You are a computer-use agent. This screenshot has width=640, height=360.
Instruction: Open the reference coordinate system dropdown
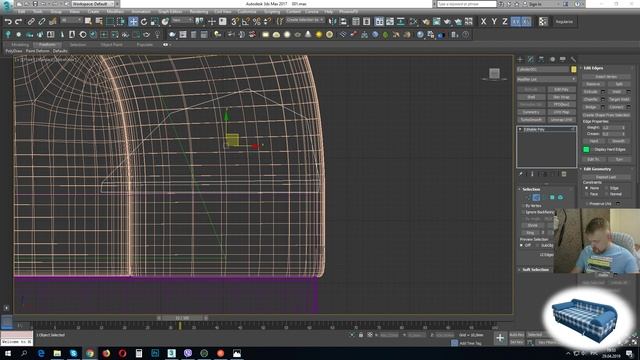(x=182, y=20)
